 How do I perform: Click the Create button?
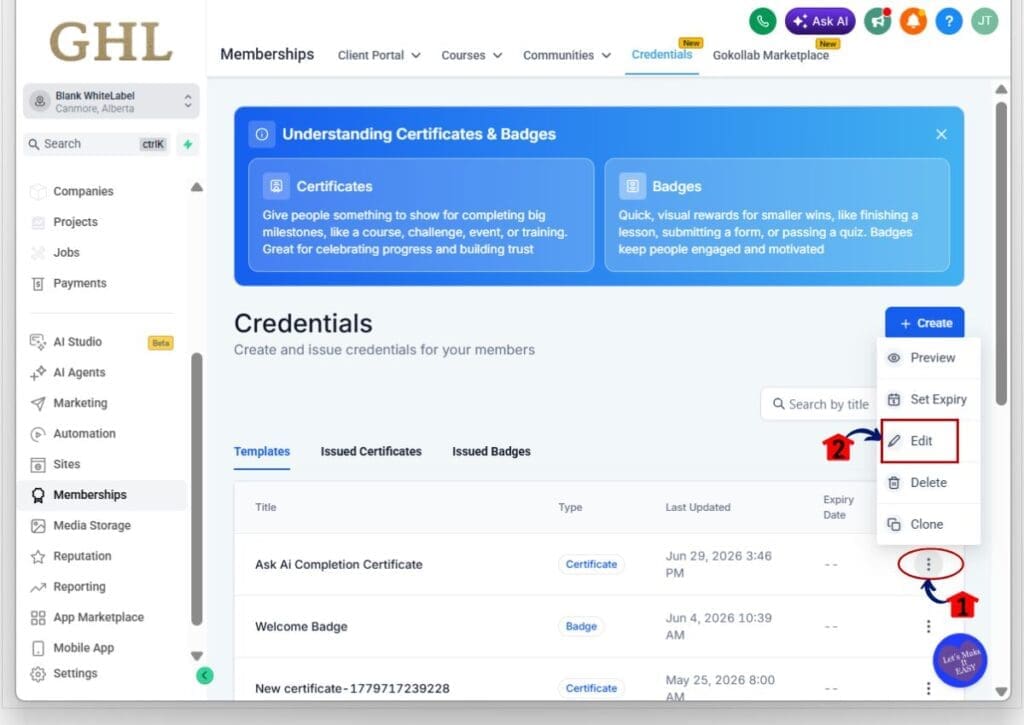[924, 323]
